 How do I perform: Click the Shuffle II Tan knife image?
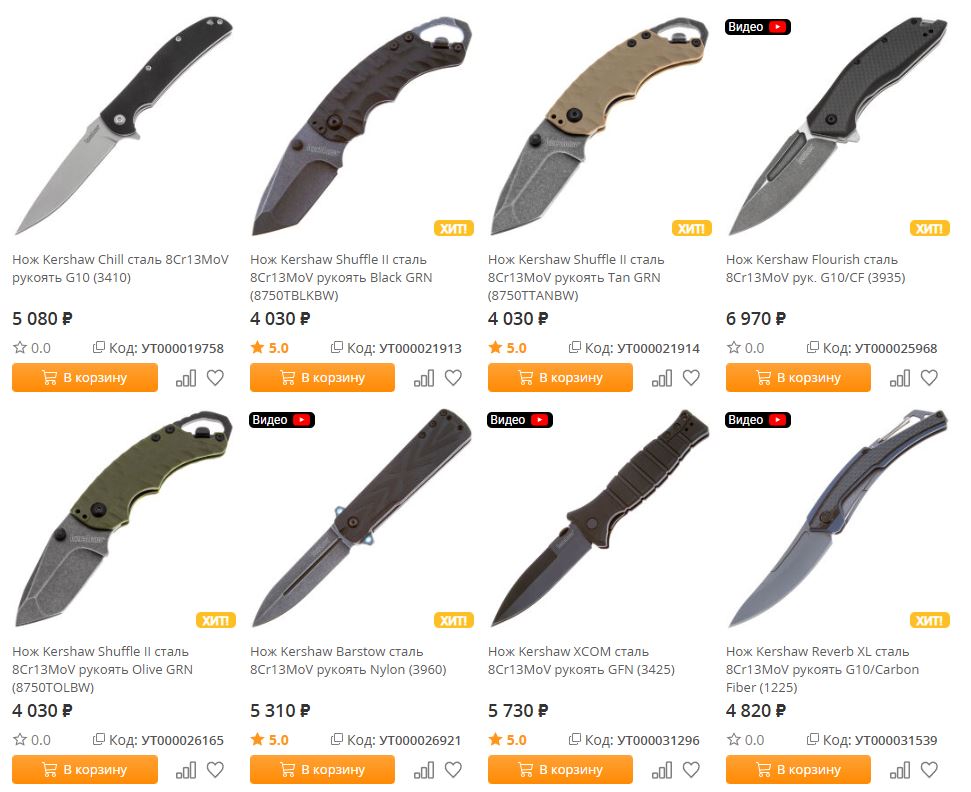pos(599,127)
